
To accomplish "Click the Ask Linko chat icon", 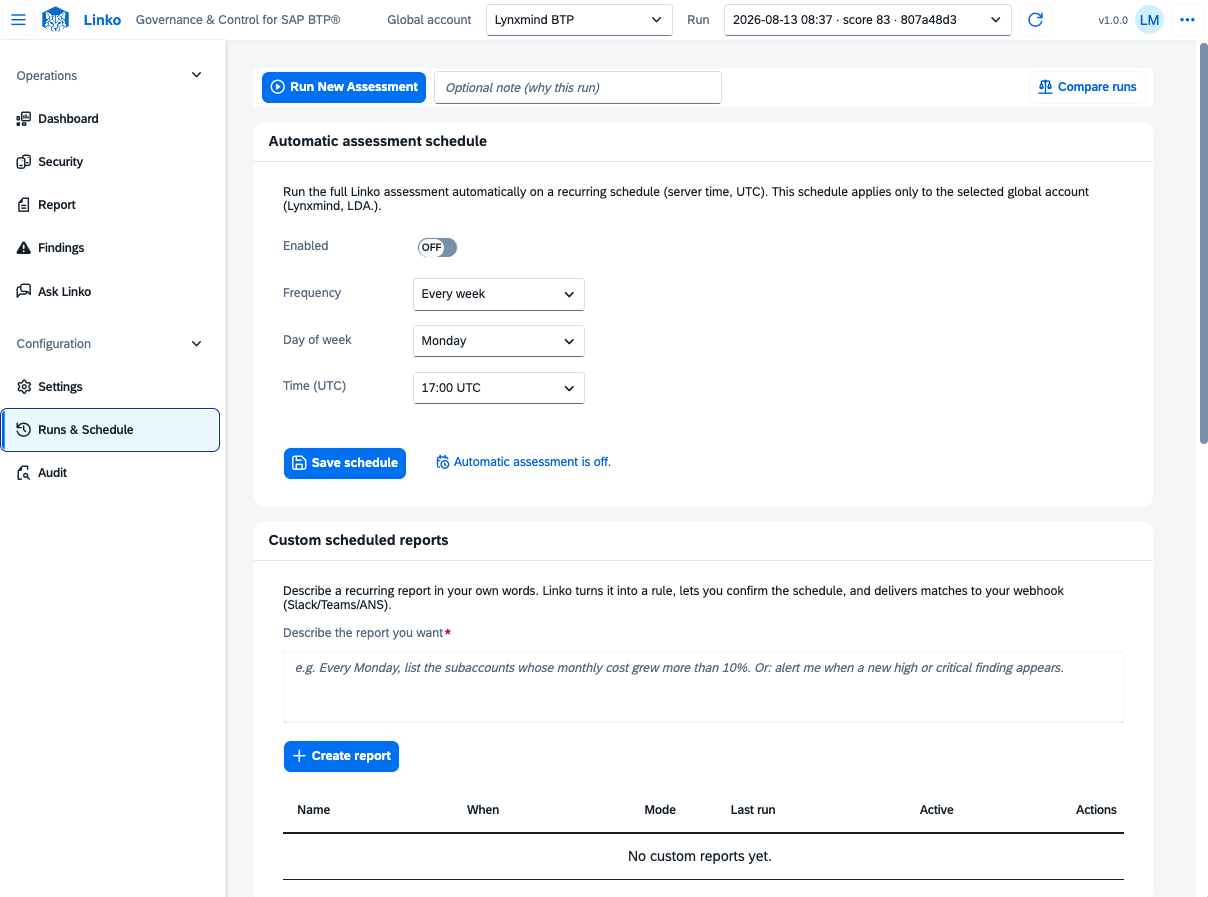I will point(24,292).
